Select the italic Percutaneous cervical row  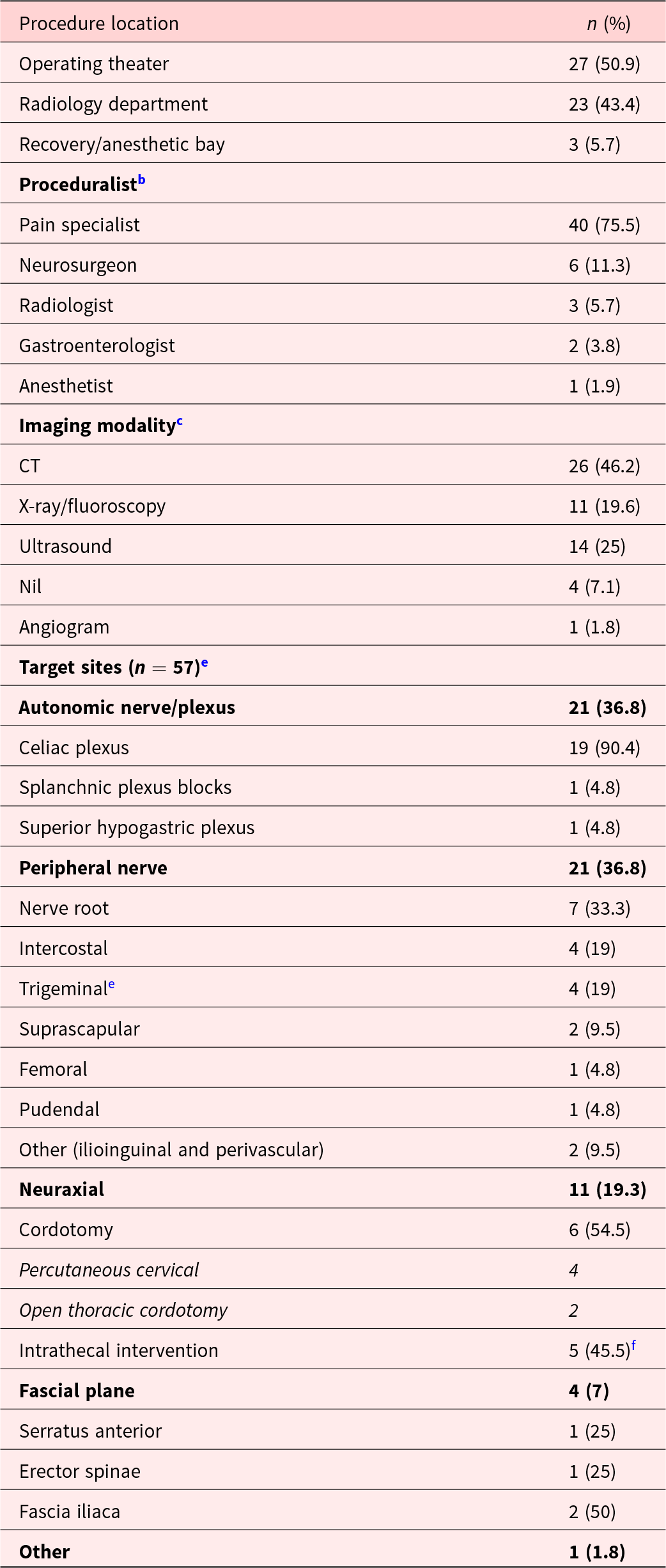pyautogui.click(x=109, y=1270)
